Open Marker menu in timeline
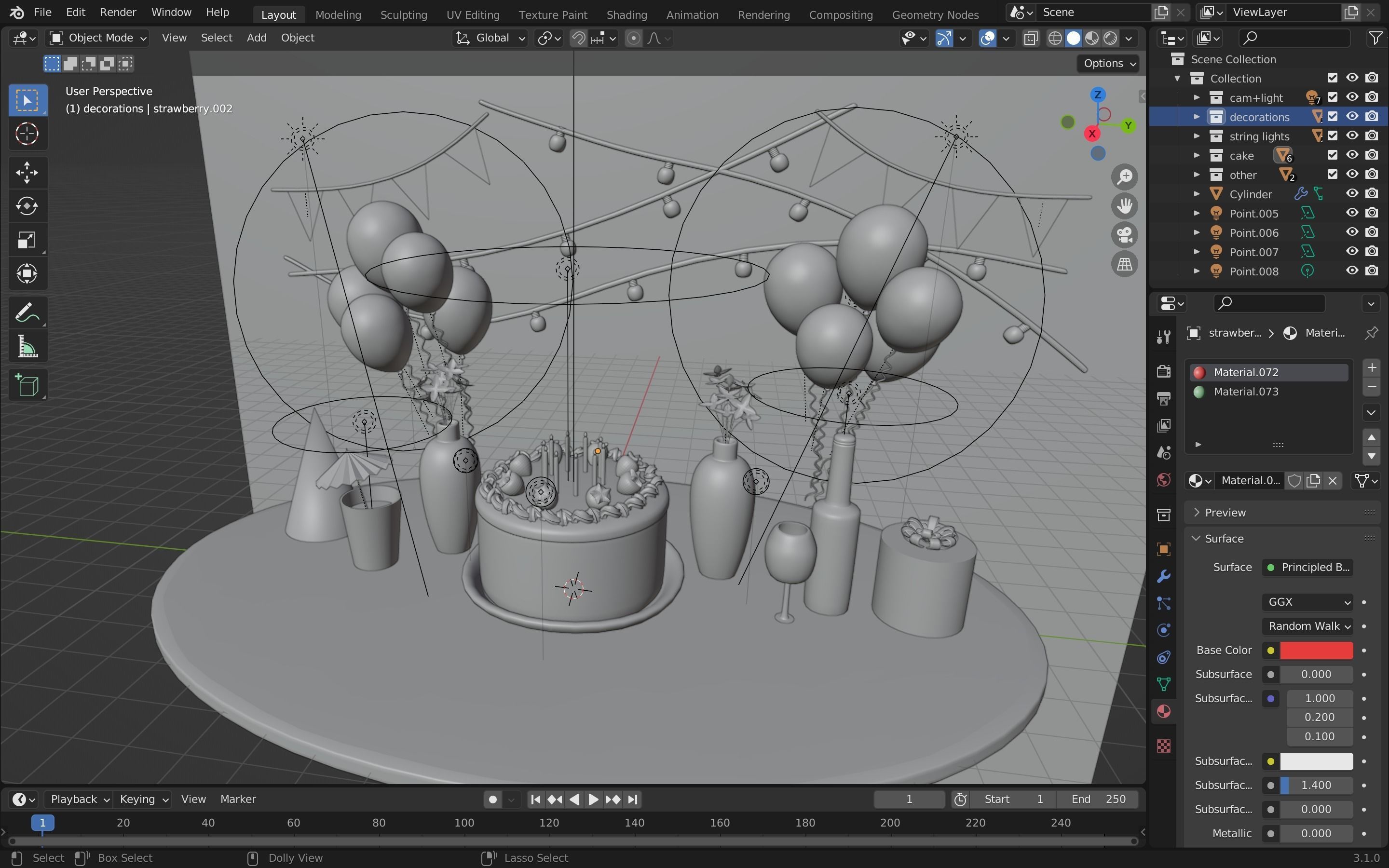The width and height of the screenshot is (1389, 868). tap(238, 799)
